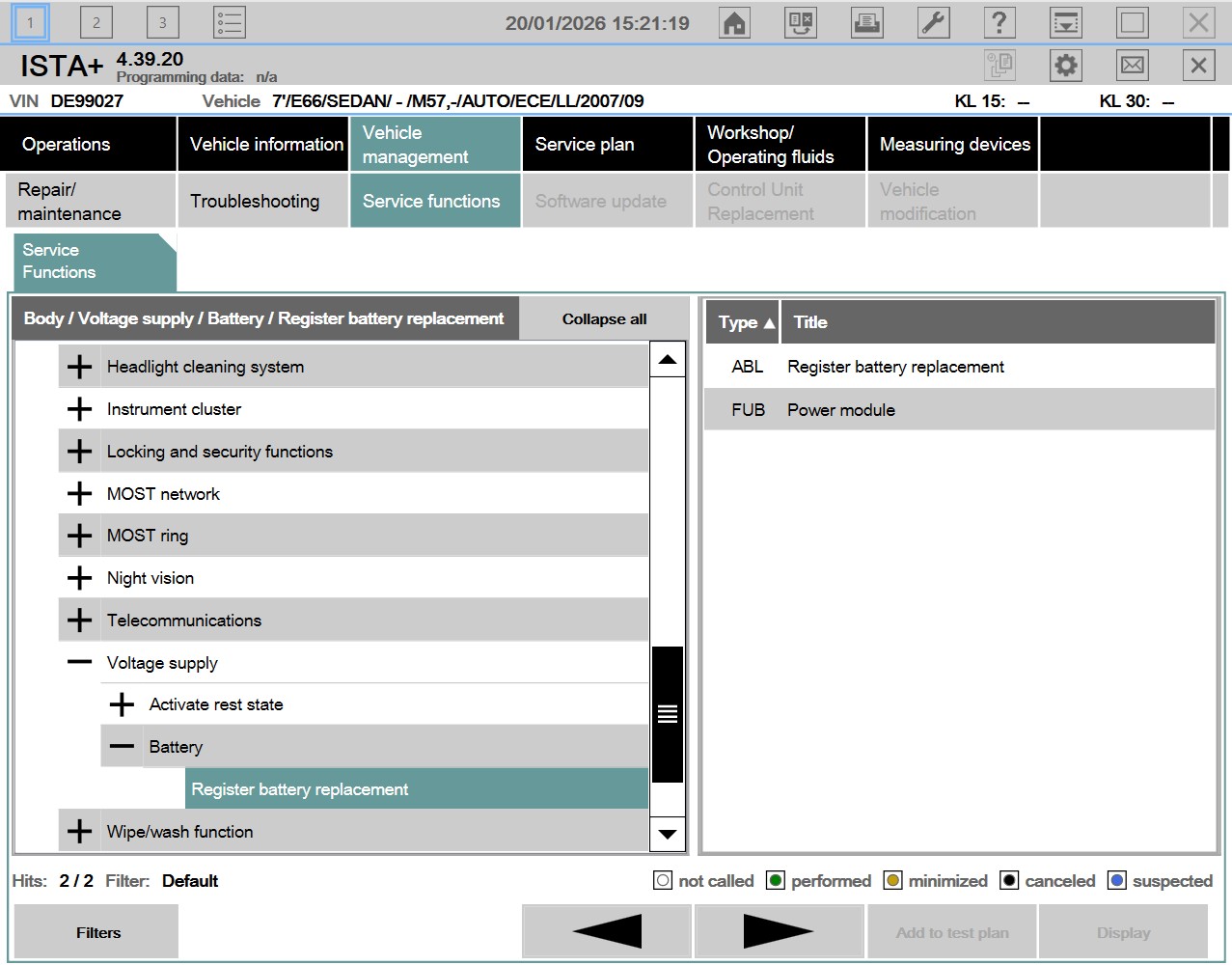The image size is (1232, 965).
Task: Toggle the 'not called' status indicator
Action: [x=663, y=880]
